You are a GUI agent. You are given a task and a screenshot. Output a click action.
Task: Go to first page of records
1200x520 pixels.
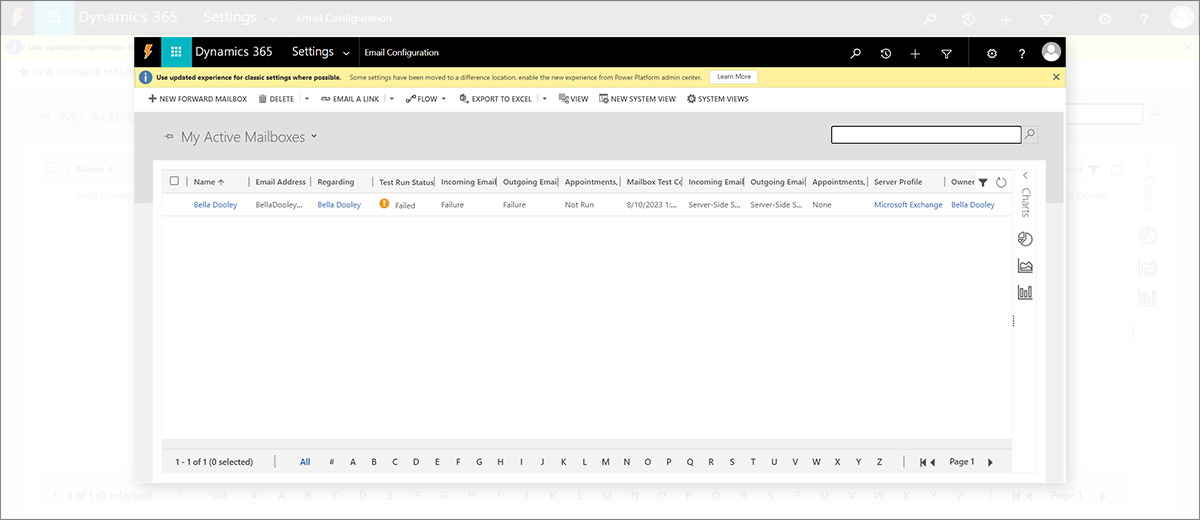[921, 462]
